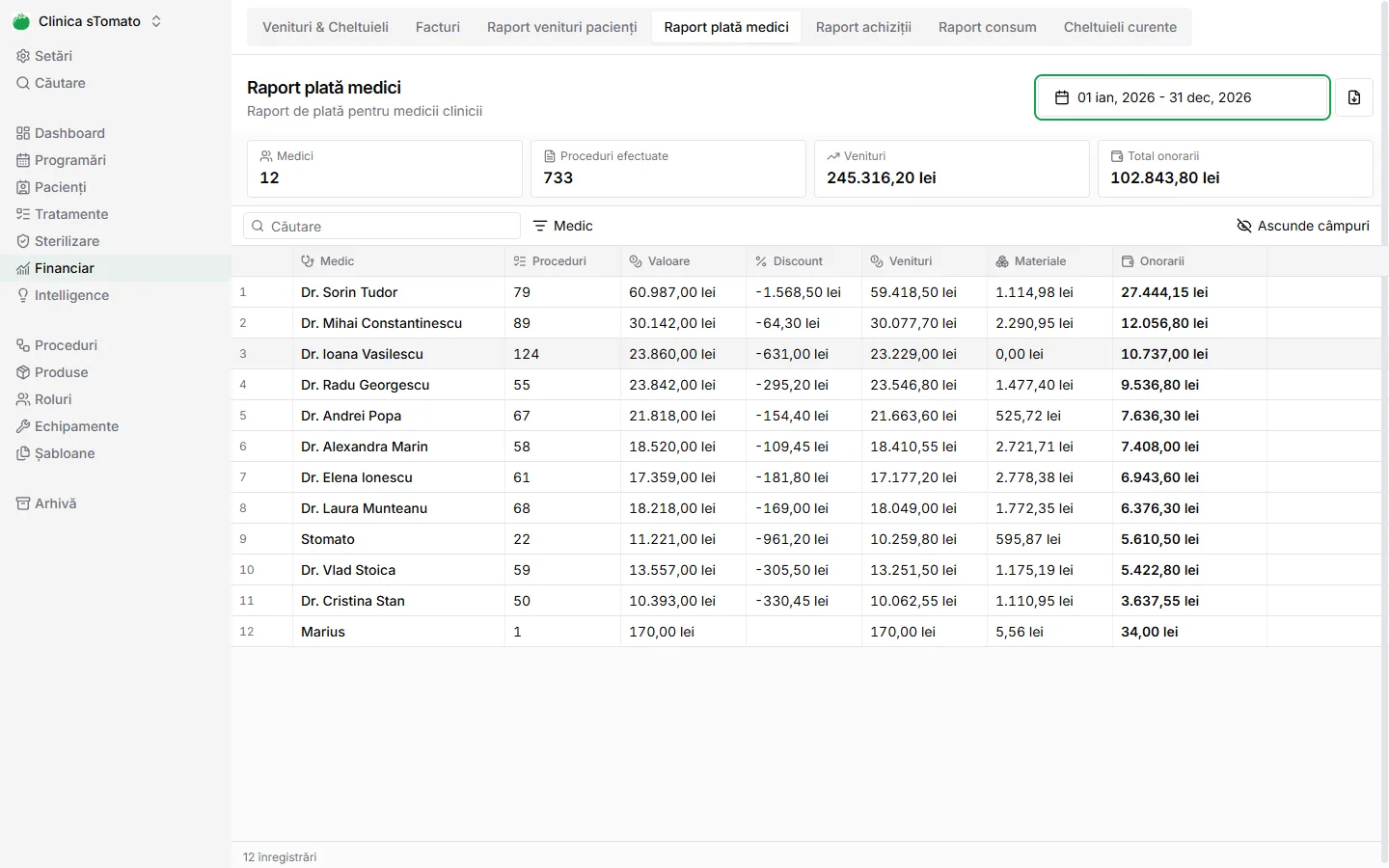Click the Arhivă archive box icon
1389x868 pixels.
23,503
